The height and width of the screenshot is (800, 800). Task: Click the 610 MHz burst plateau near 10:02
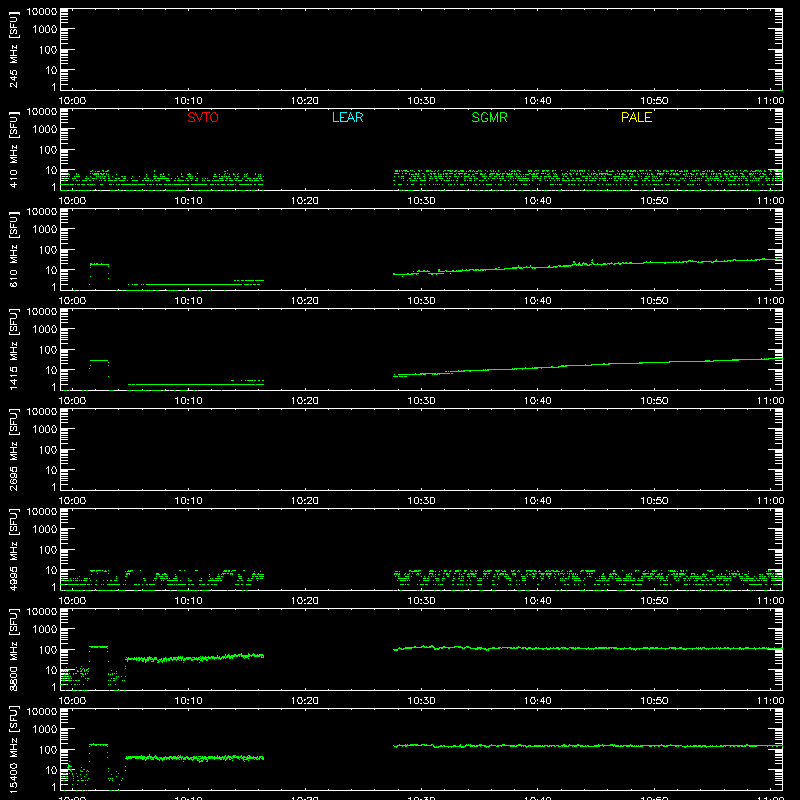pos(99,264)
